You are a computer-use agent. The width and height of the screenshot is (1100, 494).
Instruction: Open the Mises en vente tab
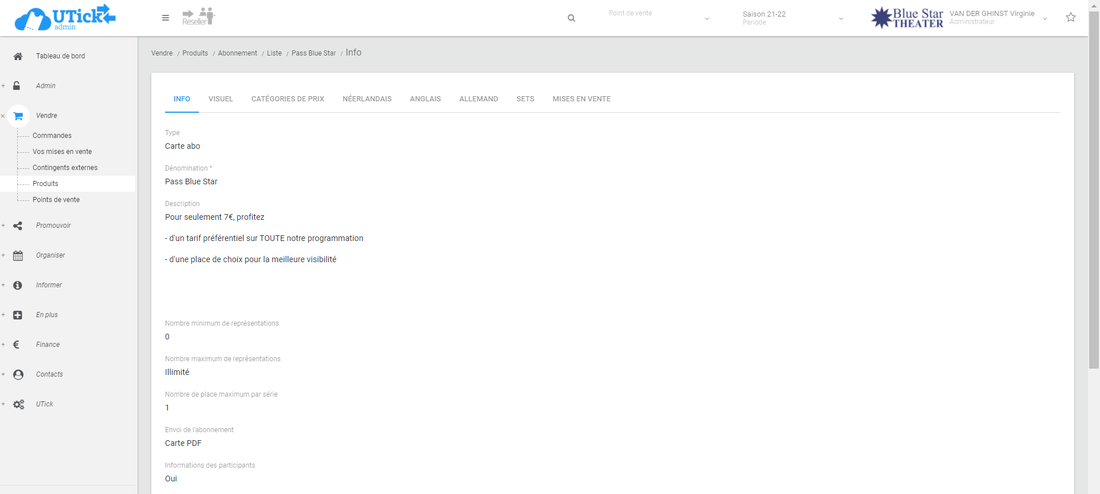(581, 99)
